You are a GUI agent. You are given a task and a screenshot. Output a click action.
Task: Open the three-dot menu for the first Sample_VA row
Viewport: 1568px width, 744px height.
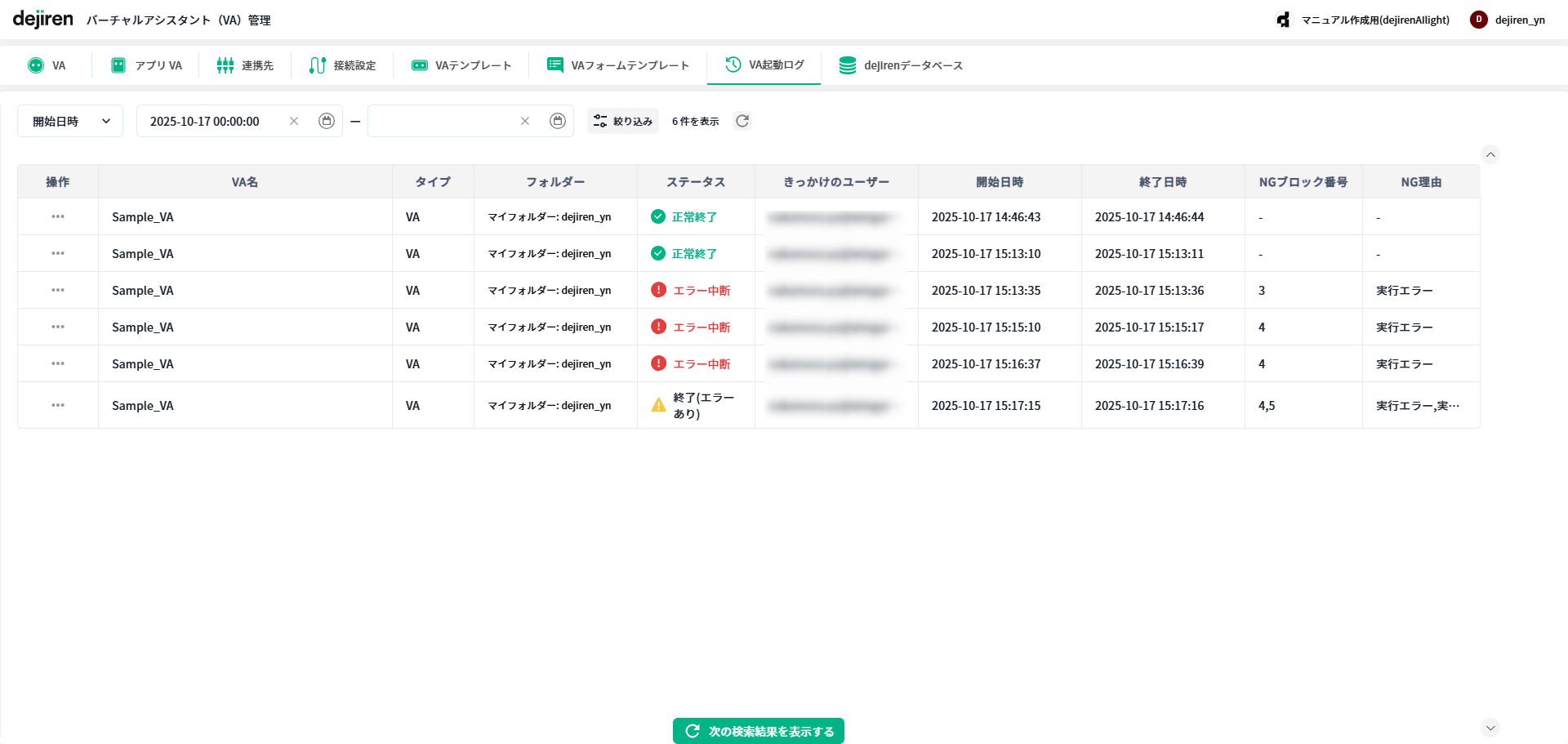click(x=58, y=216)
